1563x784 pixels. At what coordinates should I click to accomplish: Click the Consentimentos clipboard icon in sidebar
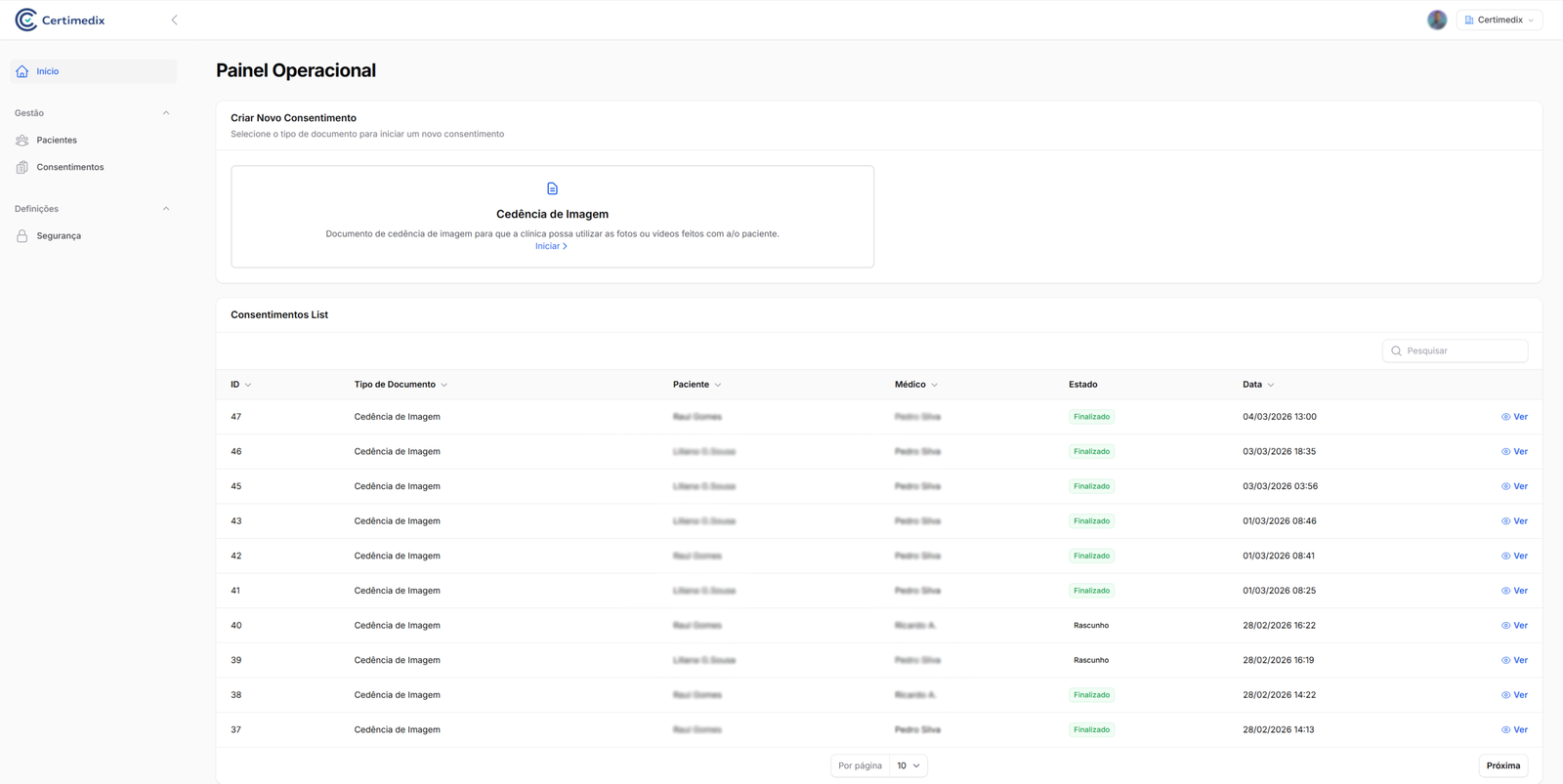22,168
